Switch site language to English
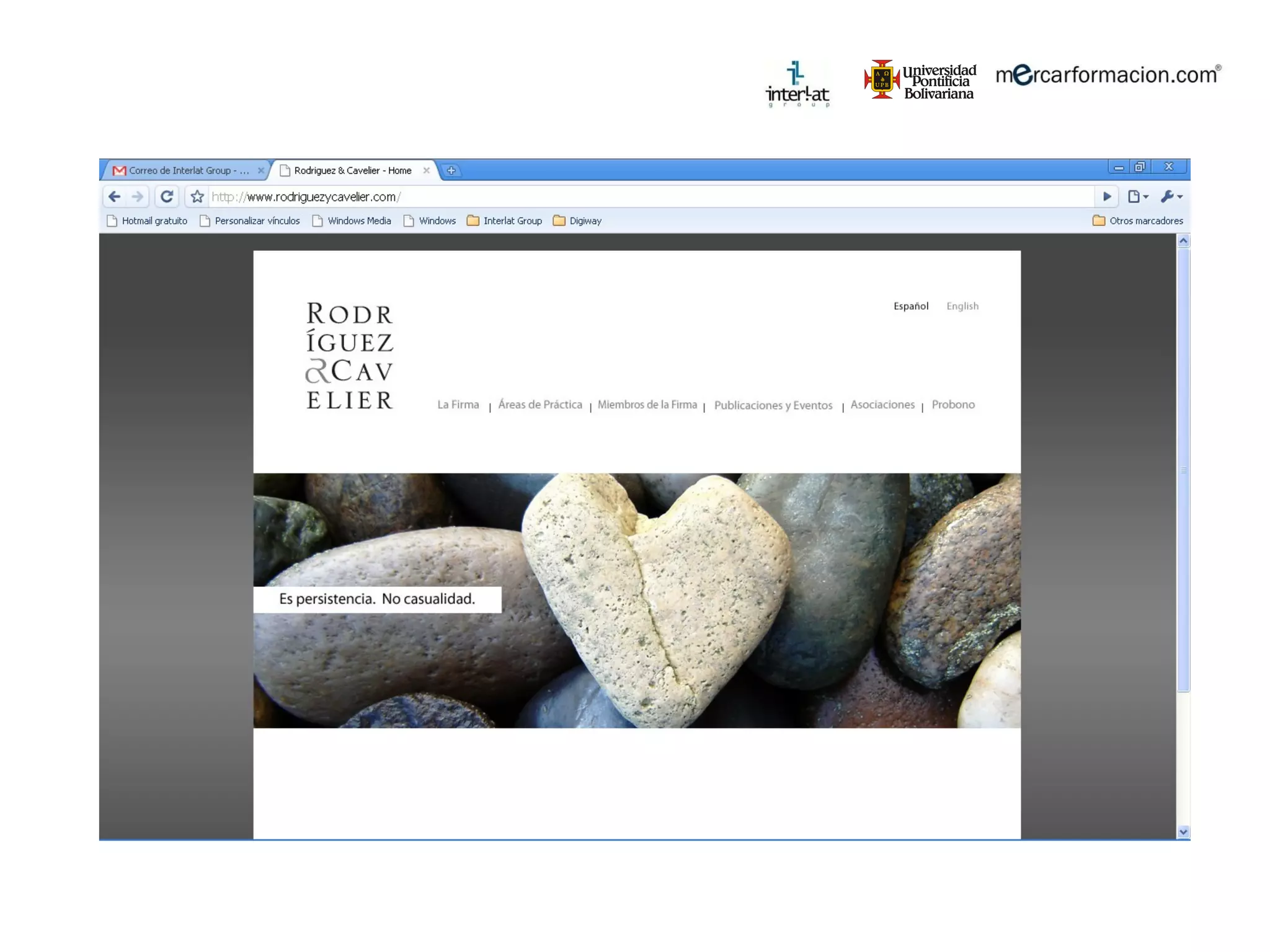This screenshot has height=952, width=1270. [962, 306]
